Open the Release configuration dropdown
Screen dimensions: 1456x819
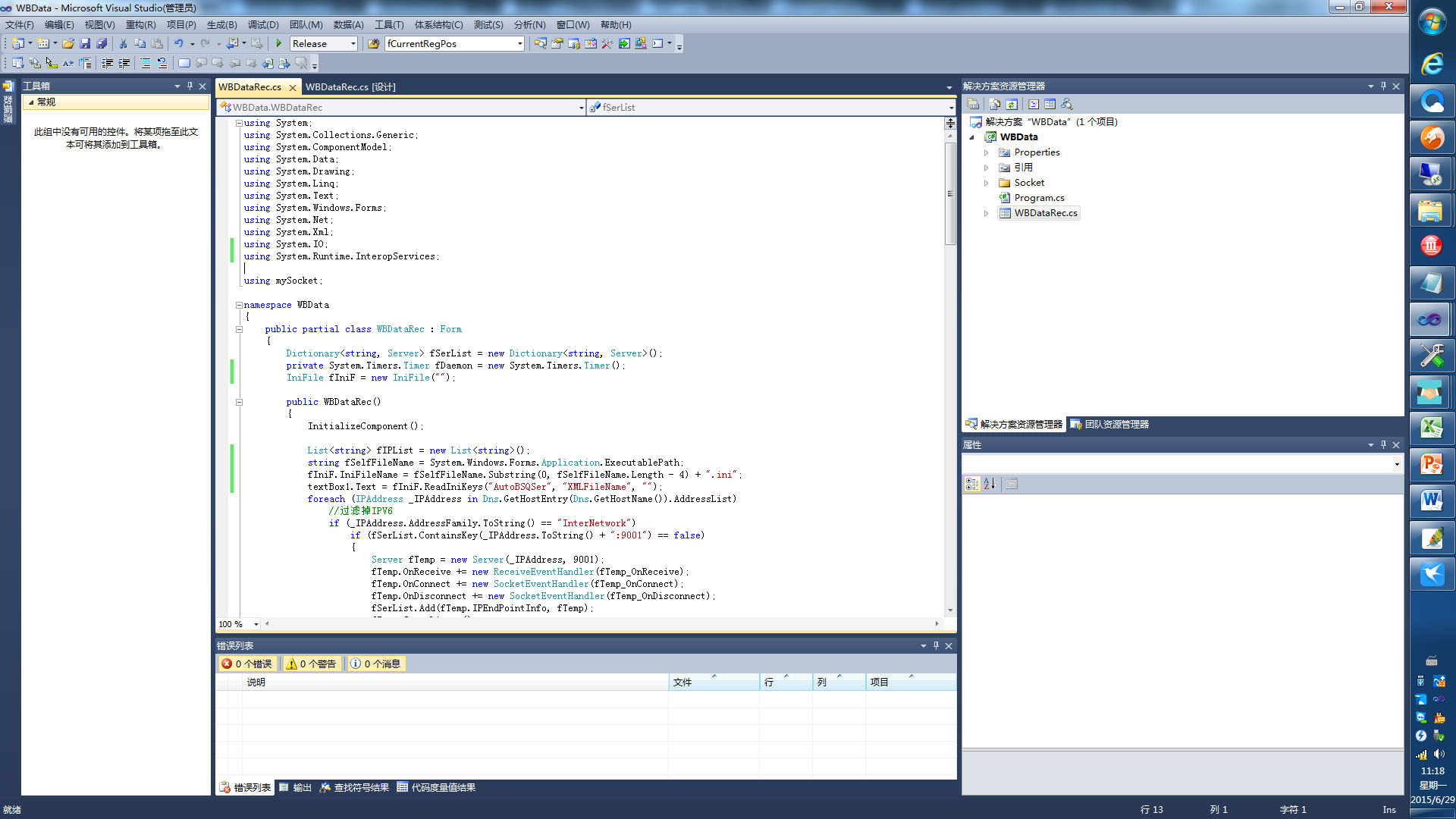tap(324, 44)
